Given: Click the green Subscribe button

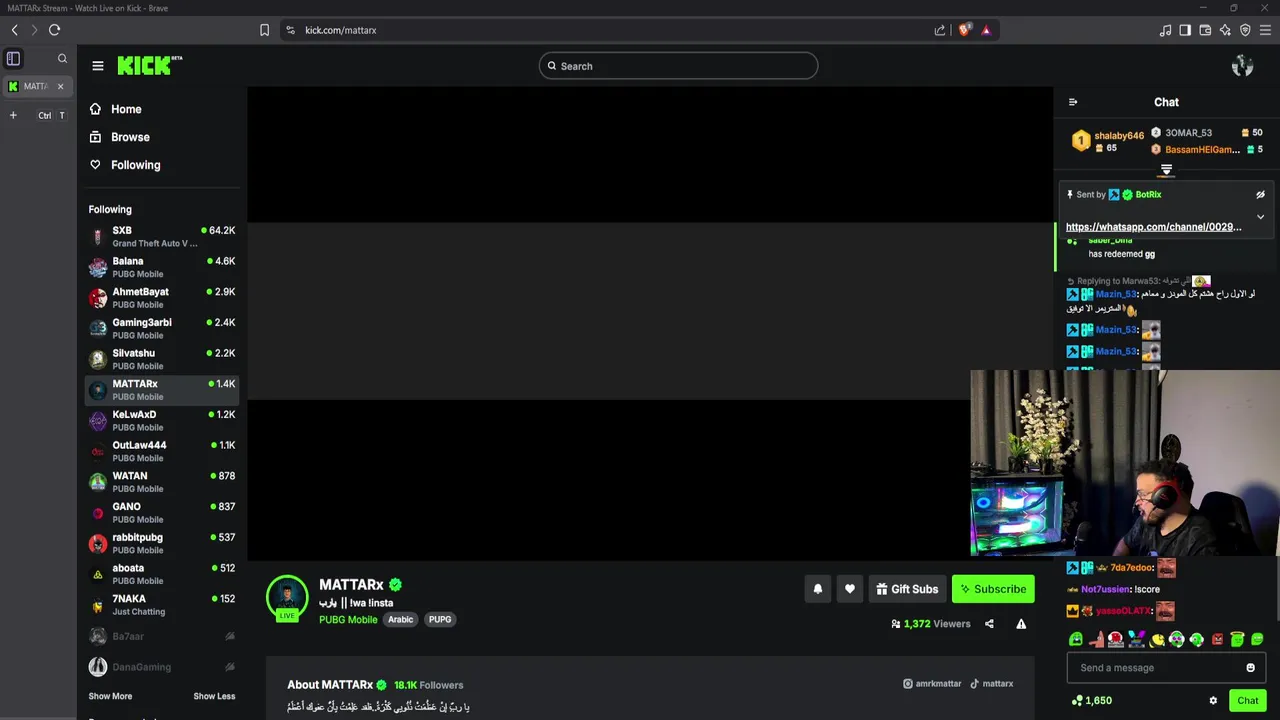Looking at the screenshot, I should (x=993, y=589).
